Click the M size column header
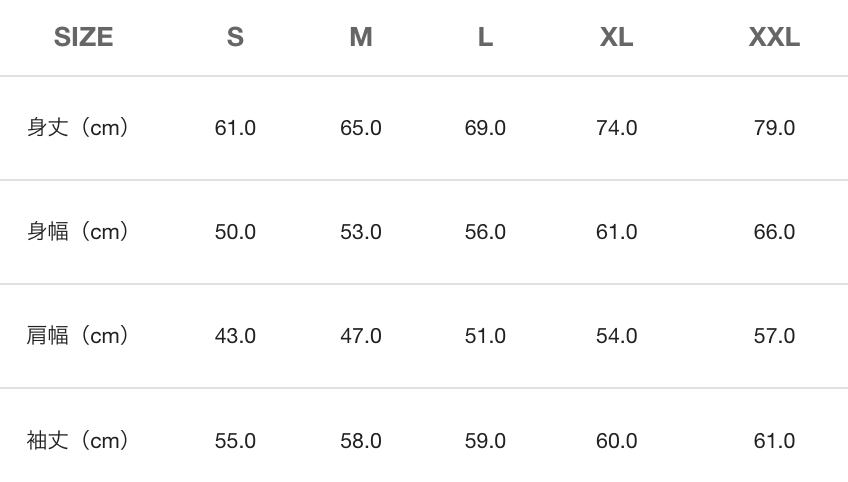The image size is (848, 482). 361,38
